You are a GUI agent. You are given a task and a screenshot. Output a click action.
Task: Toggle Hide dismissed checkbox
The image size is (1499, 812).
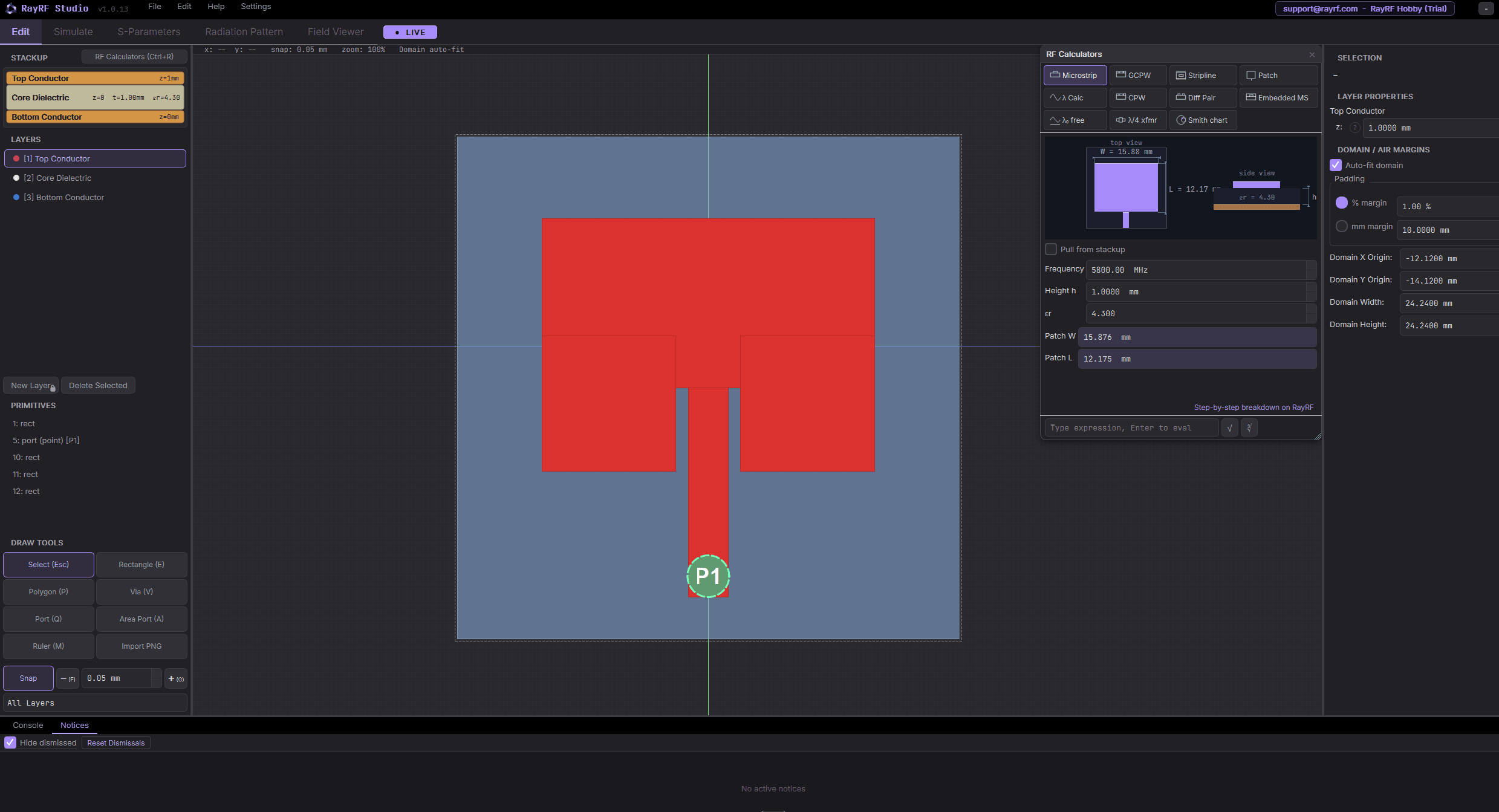pyautogui.click(x=10, y=742)
